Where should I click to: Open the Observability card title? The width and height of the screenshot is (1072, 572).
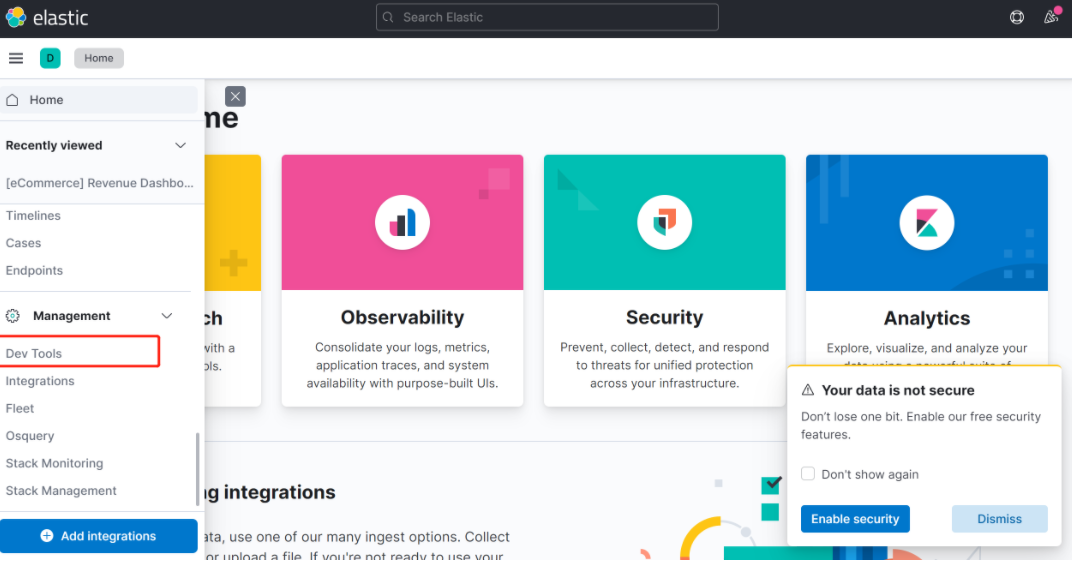(402, 317)
